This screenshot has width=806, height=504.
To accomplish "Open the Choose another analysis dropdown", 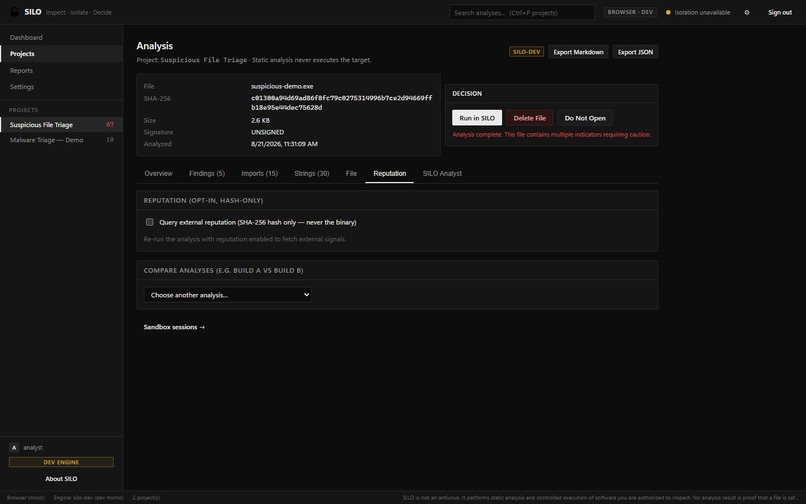I will (x=228, y=295).
